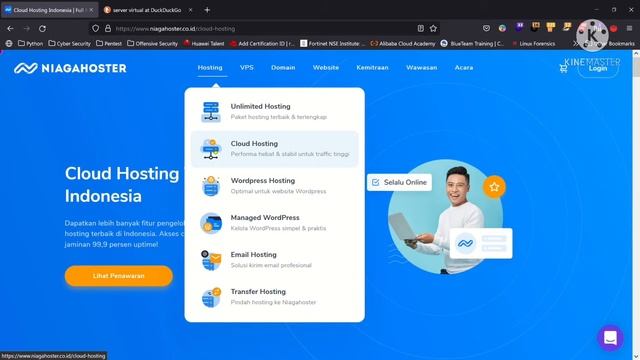The width and height of the screenshot is (640, 360).
Task: Open Huawei Talent bookmark
Action: point(204,43)
